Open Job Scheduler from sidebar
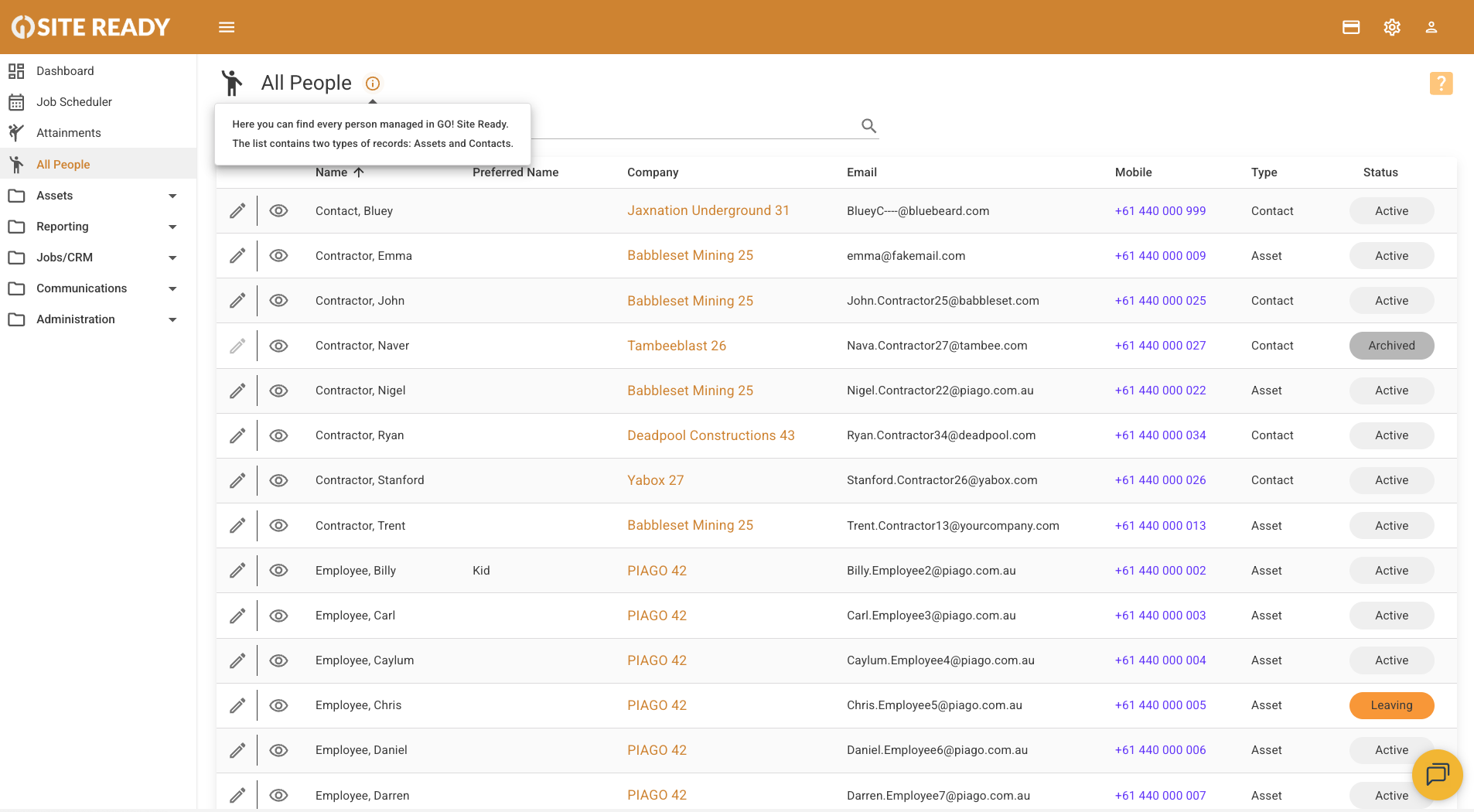Viewport: 1474px width, 812px height. (74, 102)
